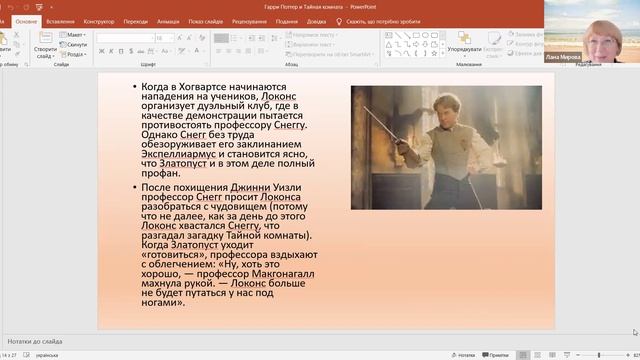Toggle text shadow (S) formatting
This screenshot has height=360, width=640.
(x=131, y=51)
